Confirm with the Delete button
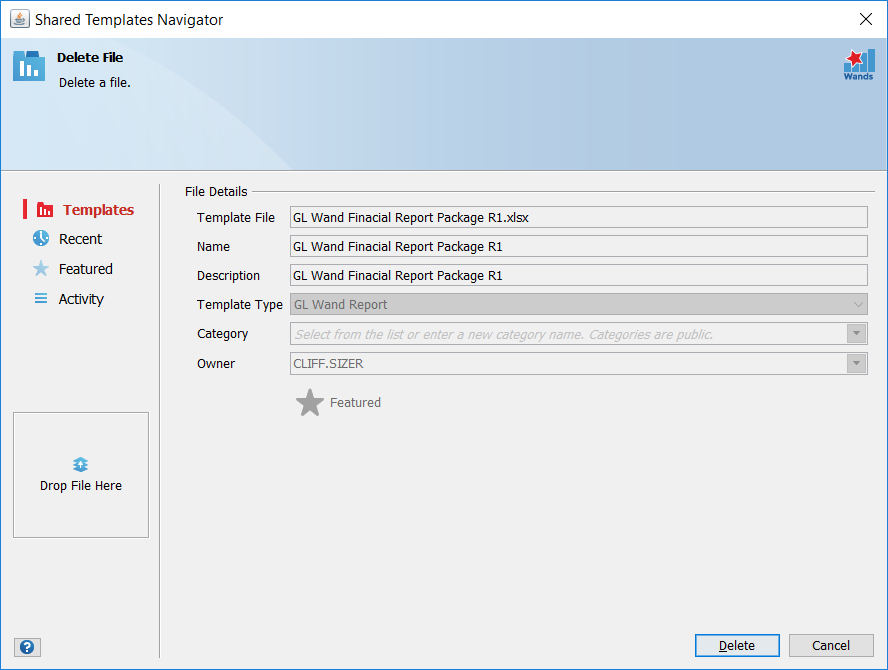 click(737, 646)
